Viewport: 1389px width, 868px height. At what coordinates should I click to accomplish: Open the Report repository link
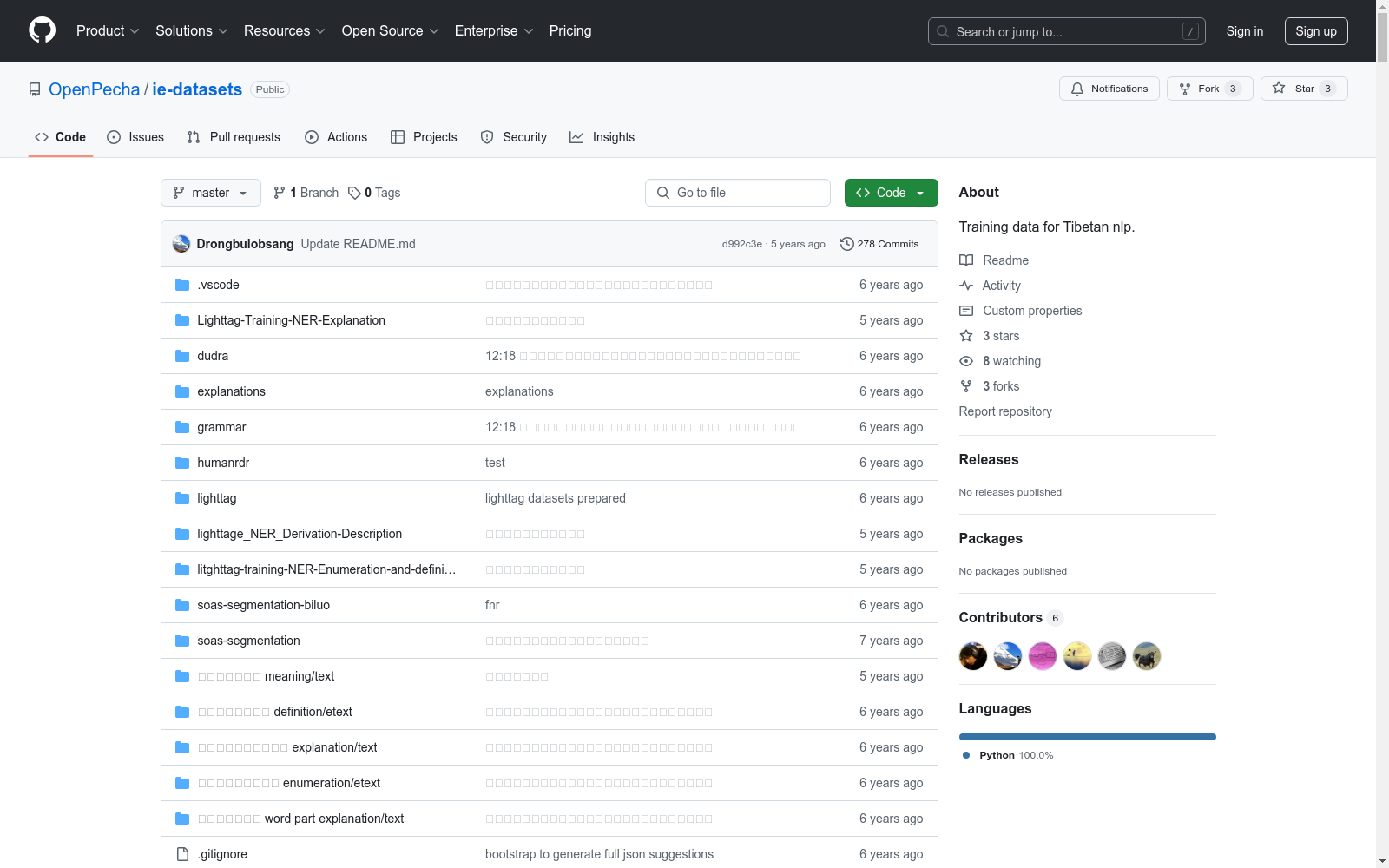(x=1005, y=411)
